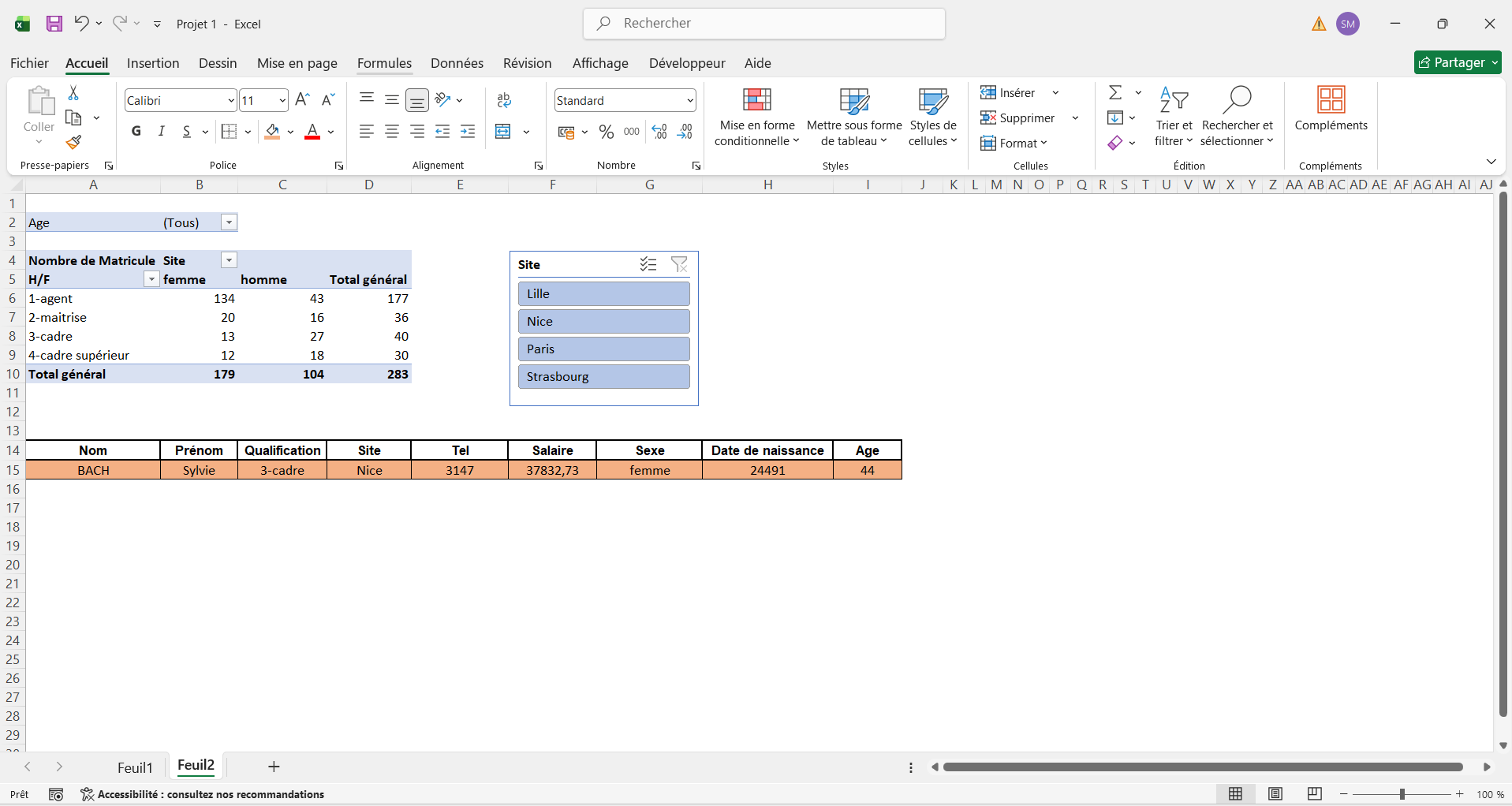The height and width of the screenshot is (806, 1512).
Task: Open Compléments add-ins icon
Action: click(1331, 109)
